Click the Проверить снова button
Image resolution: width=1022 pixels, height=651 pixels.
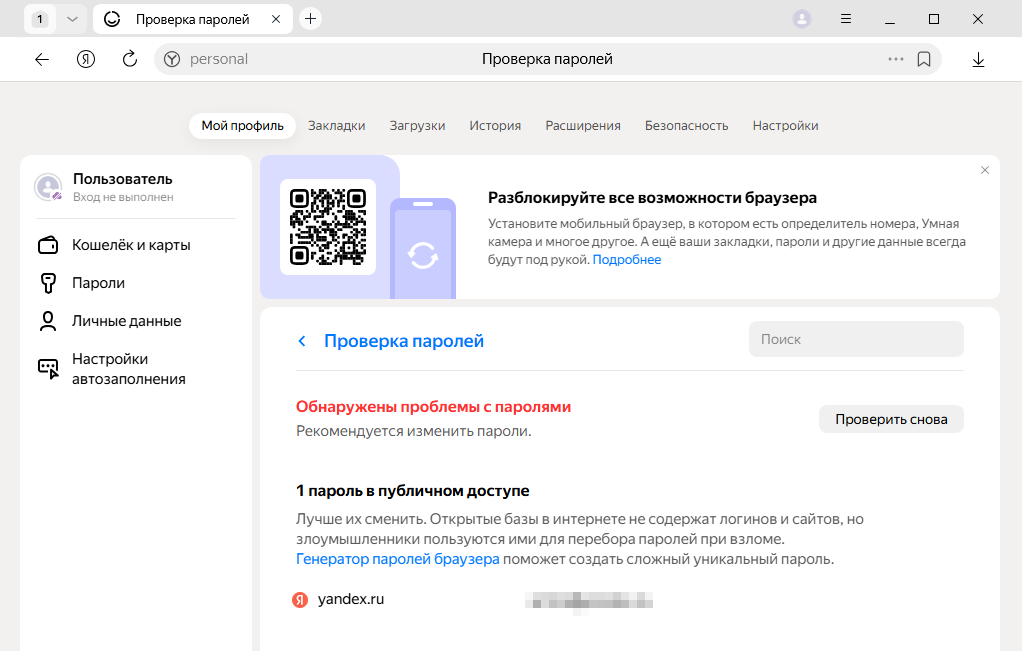click(x=891, y=419)
